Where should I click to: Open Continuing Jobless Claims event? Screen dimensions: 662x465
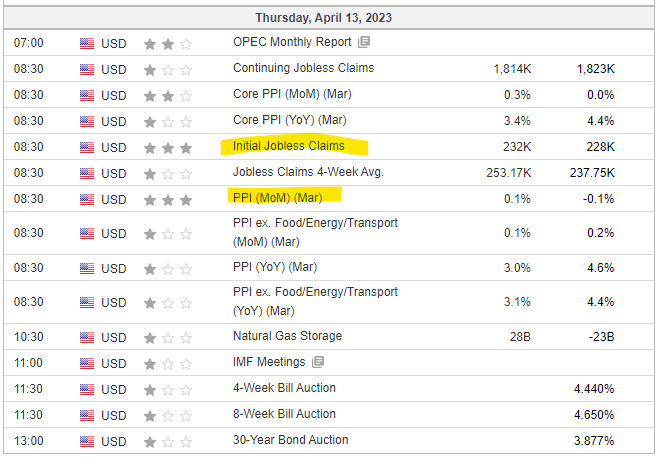coord(304,68)
